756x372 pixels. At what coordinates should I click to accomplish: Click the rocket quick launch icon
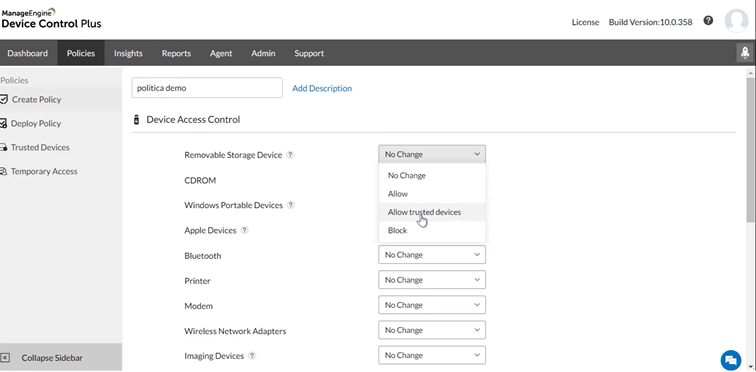coord(745,53)
